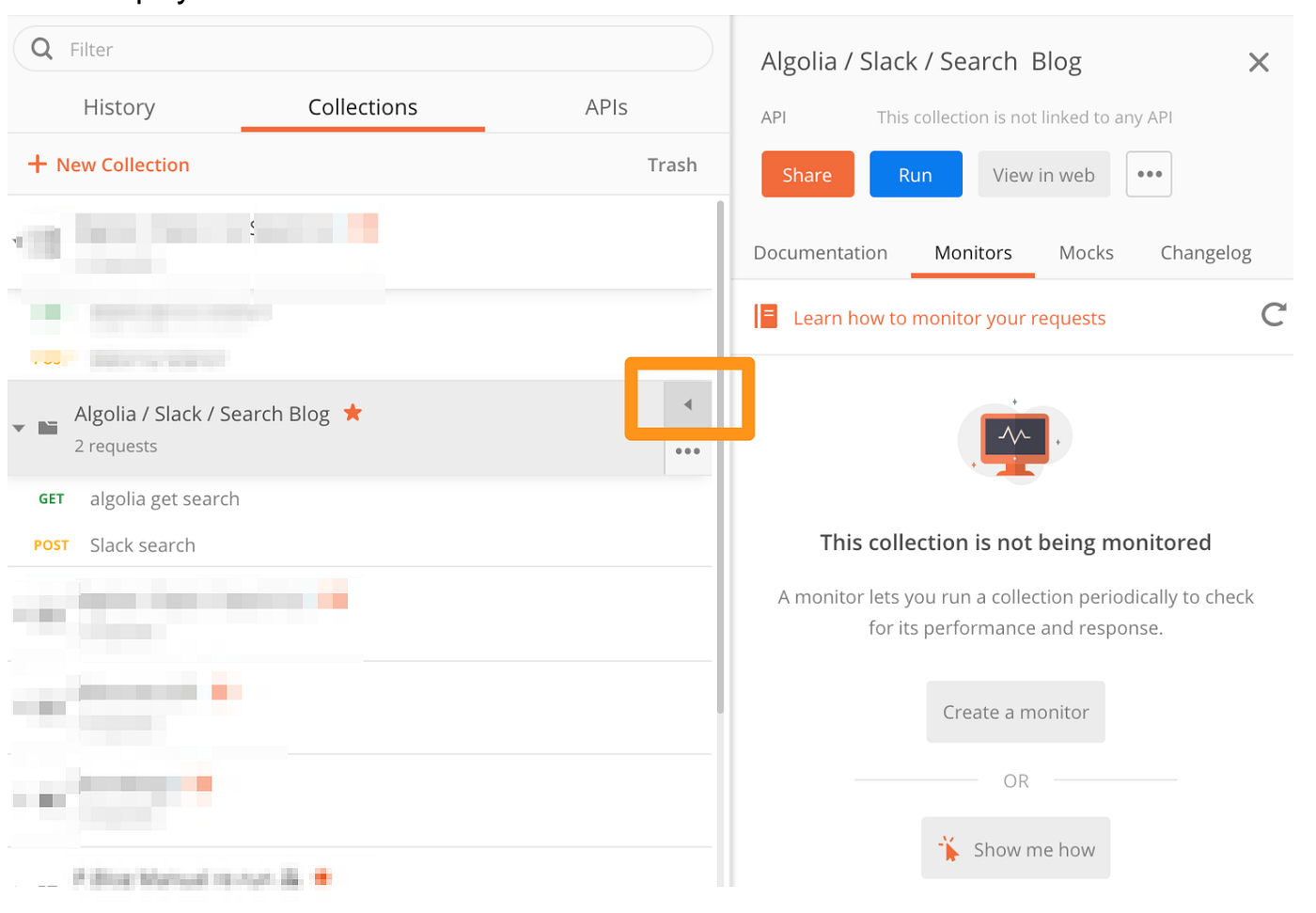This screenshot has width=1316, height=913.
Task: Switch to the Documentation tab
Action: [x=821, y=253]
